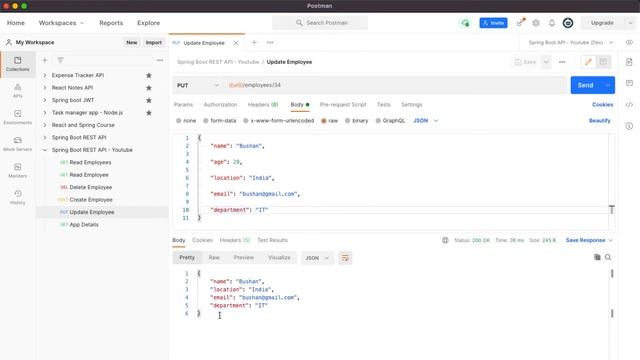The height and width of the screenshot is (360, 640).
Task: Switch to the Headers request tab
Action: 263,105
